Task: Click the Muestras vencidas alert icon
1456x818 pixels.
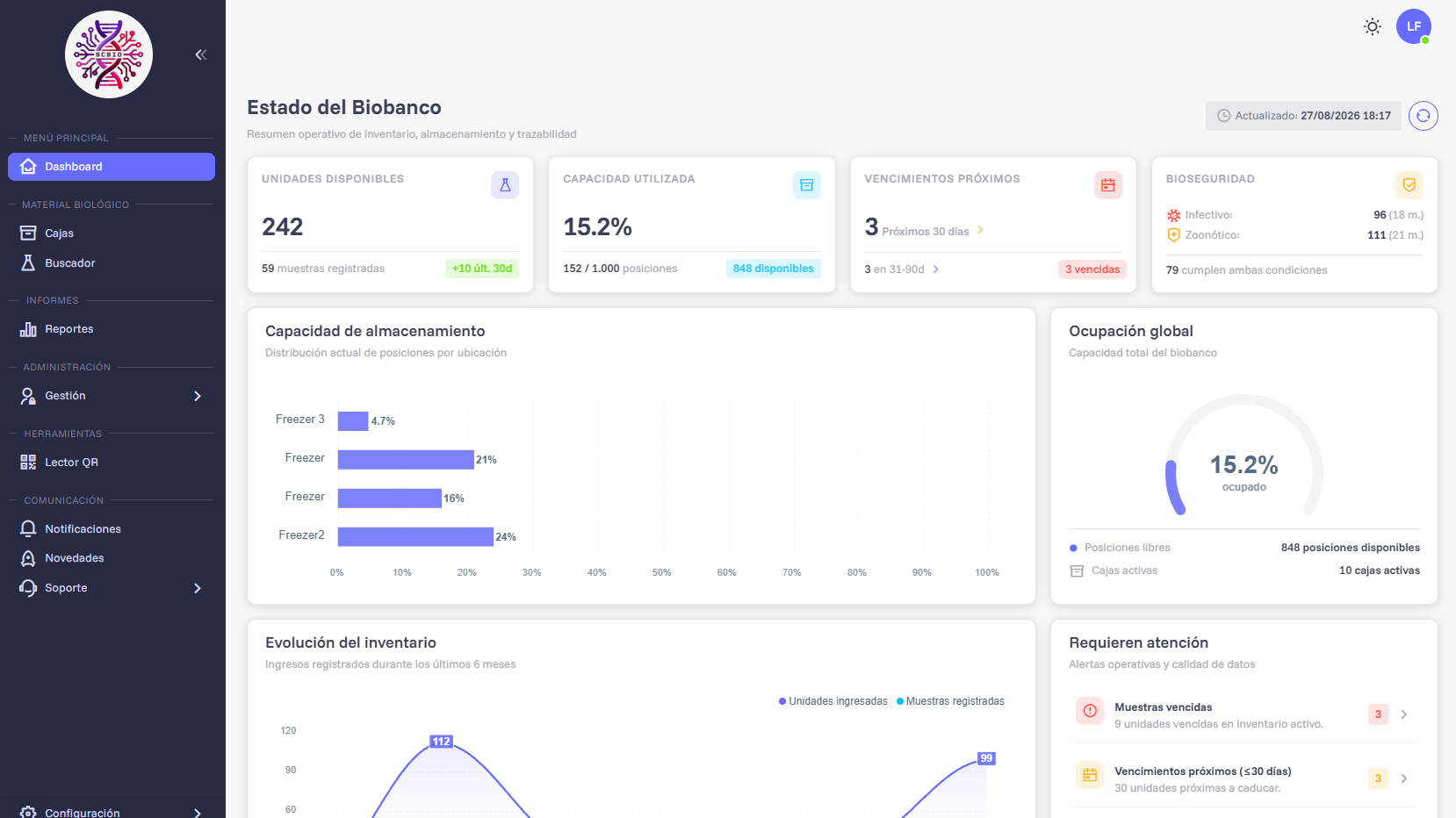Action: (1090, 711)
